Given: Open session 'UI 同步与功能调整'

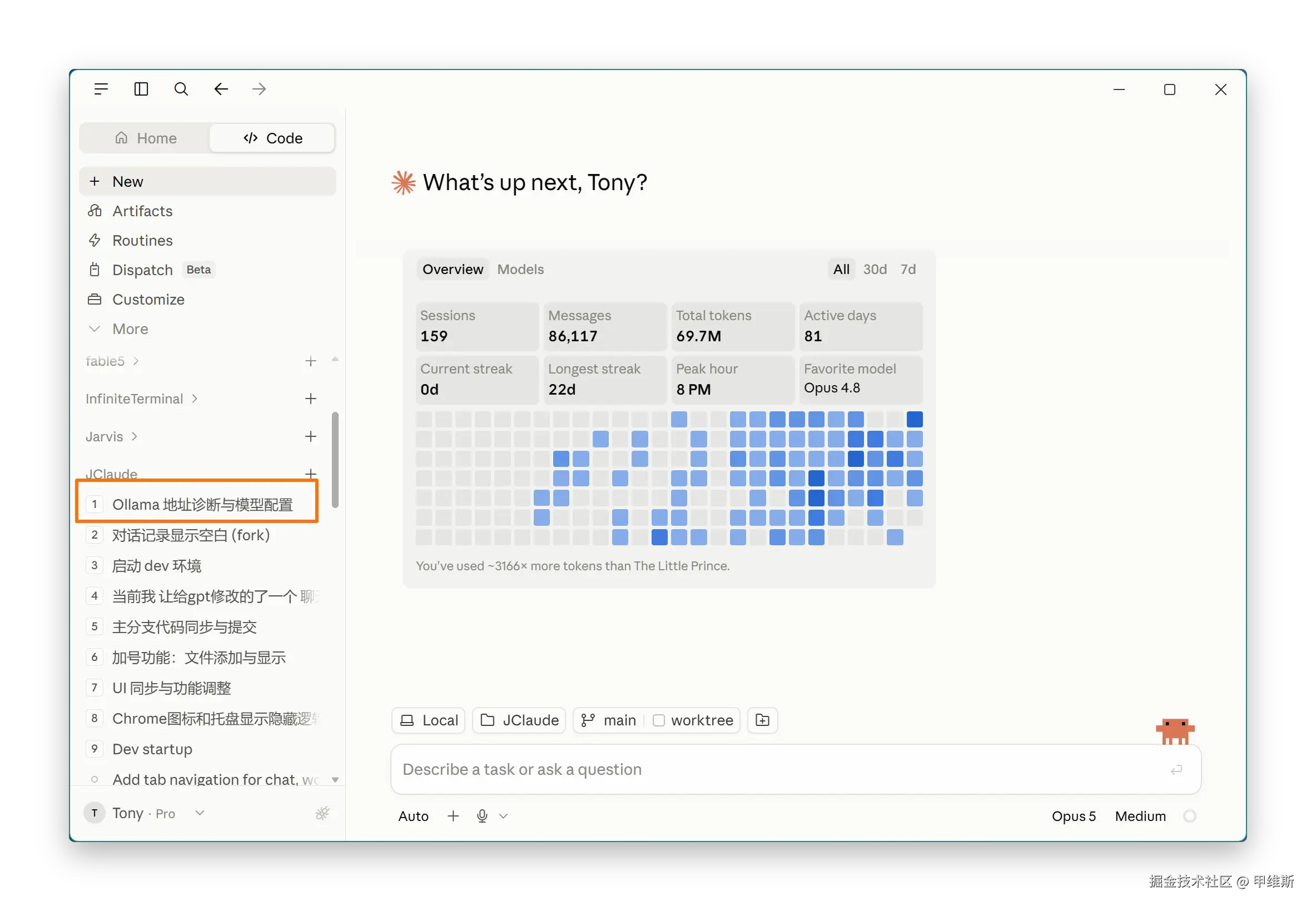Looking at the screenshot, I should 203,688.
